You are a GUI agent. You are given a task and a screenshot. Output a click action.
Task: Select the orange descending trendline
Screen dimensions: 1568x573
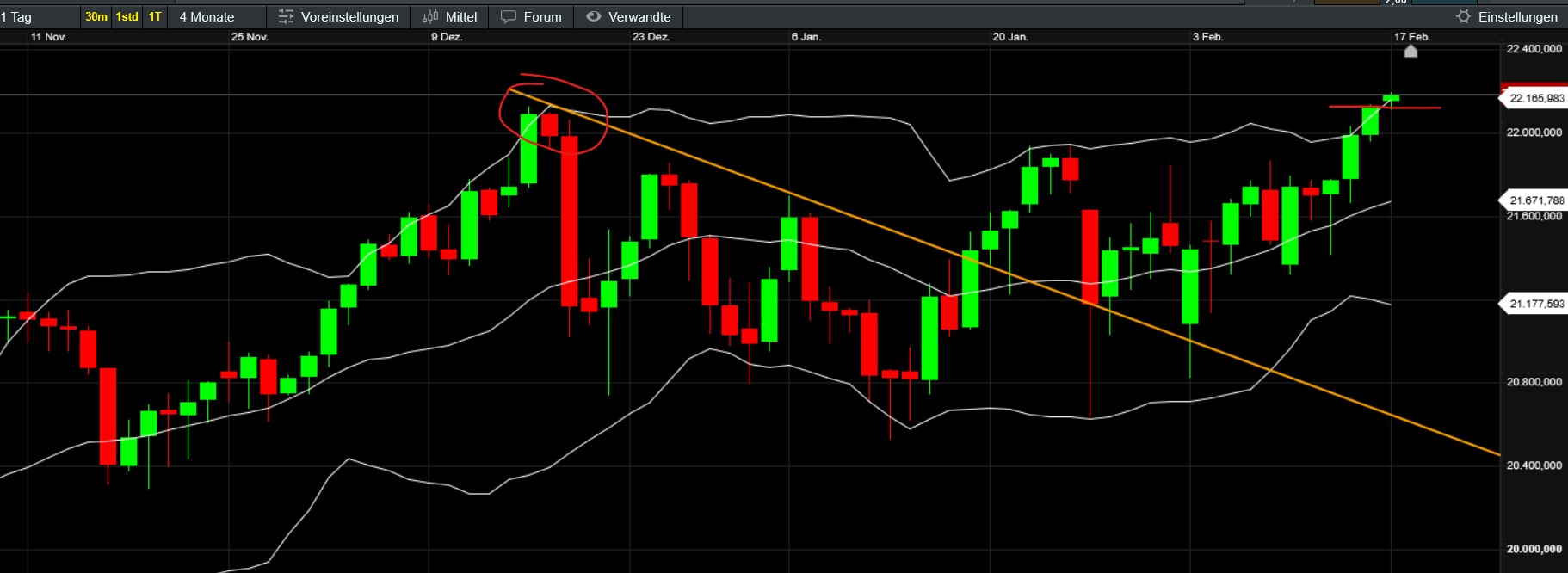pos(1005,271)
